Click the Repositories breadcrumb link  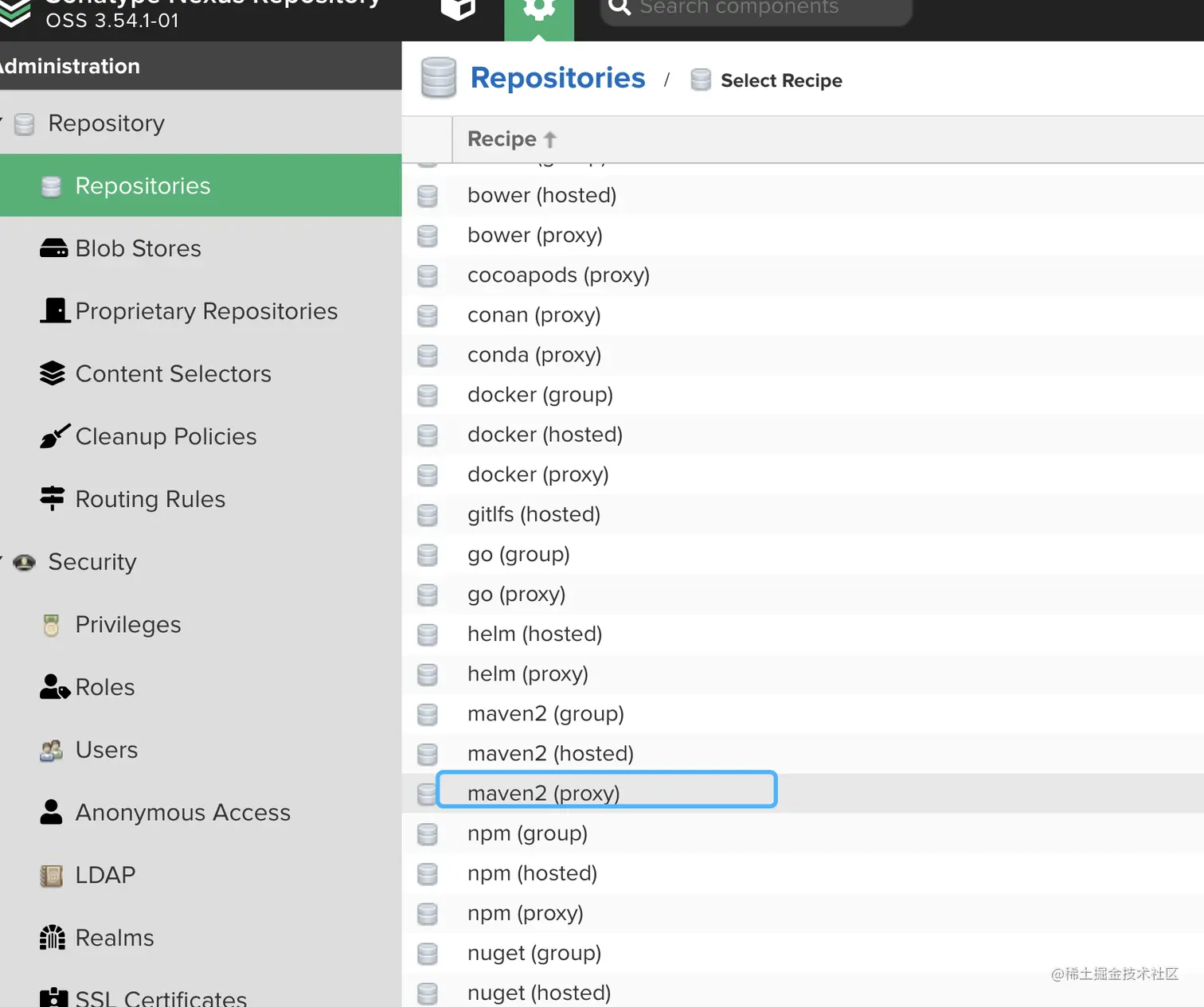point(557,78)
